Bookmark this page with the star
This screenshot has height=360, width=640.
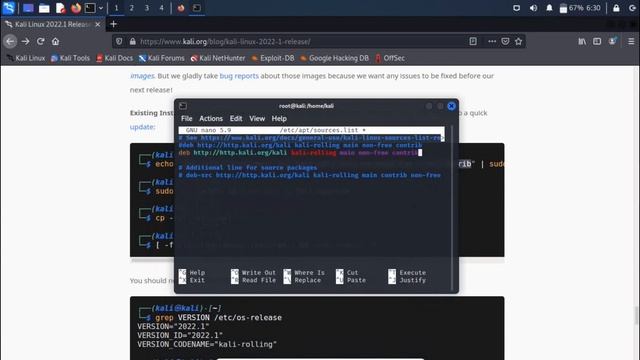(518, 41)
